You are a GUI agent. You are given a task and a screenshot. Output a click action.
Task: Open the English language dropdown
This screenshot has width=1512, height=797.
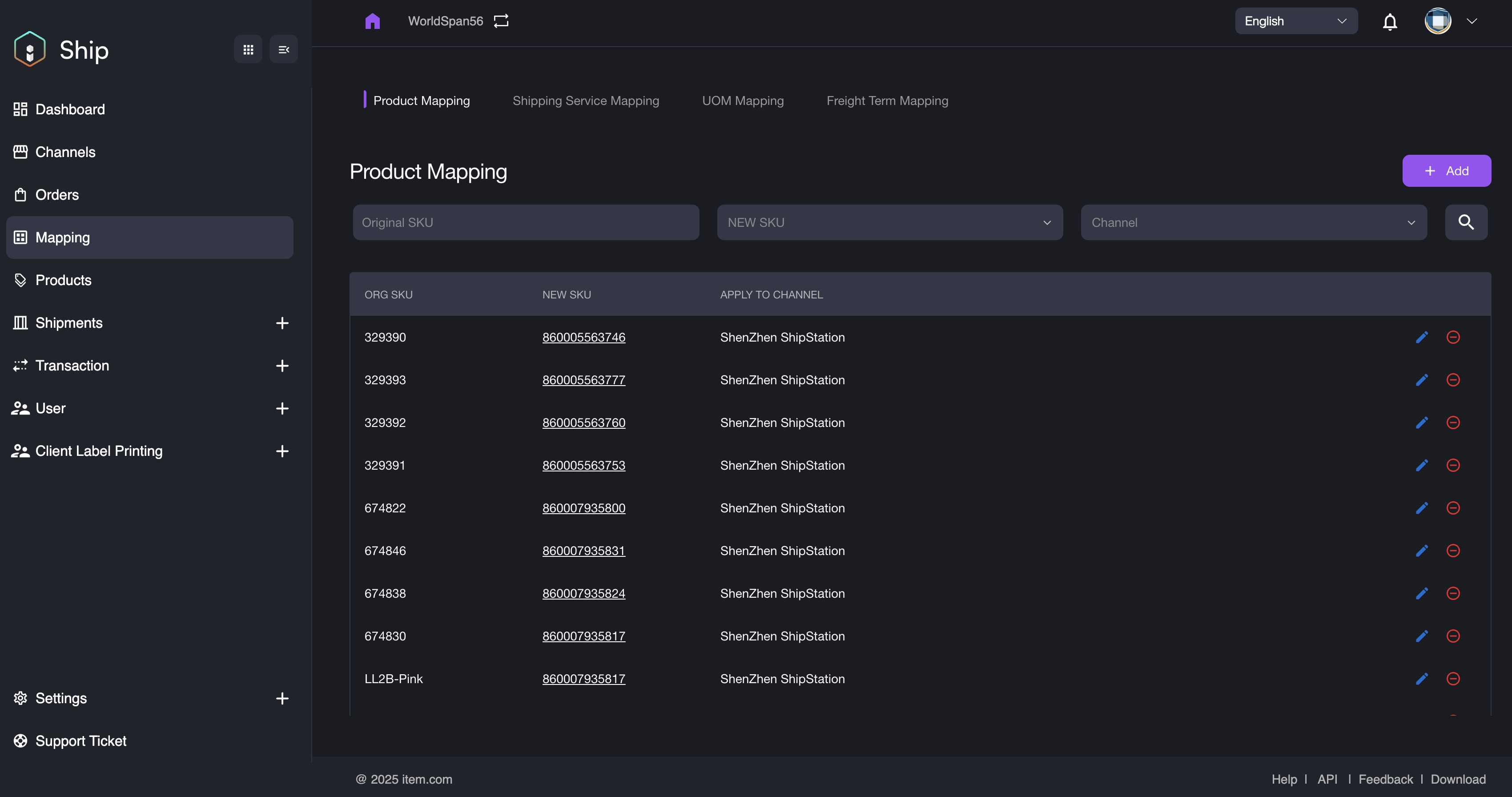click(x=1295, y=21)
